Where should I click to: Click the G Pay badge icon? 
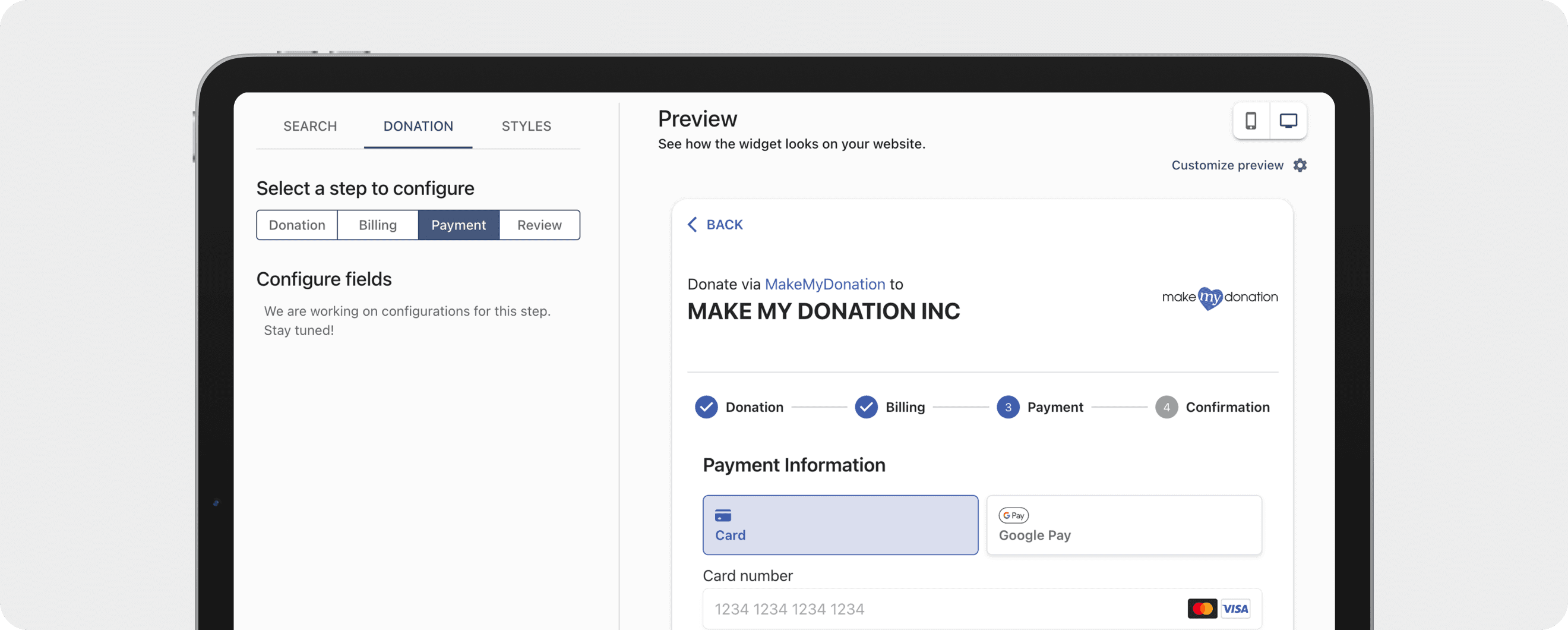coord(1013,515)
